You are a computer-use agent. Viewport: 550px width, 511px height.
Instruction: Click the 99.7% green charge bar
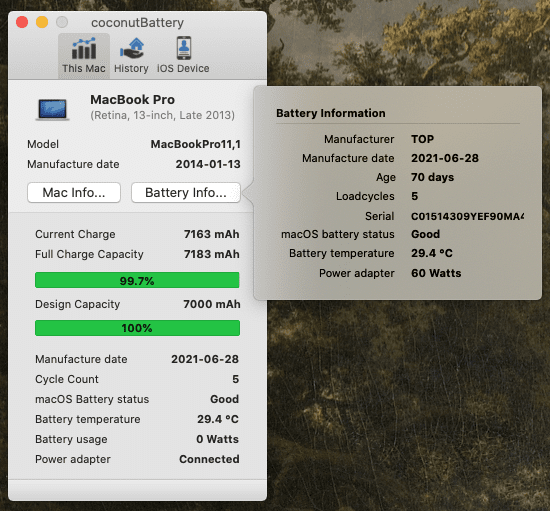coord(137,280)
